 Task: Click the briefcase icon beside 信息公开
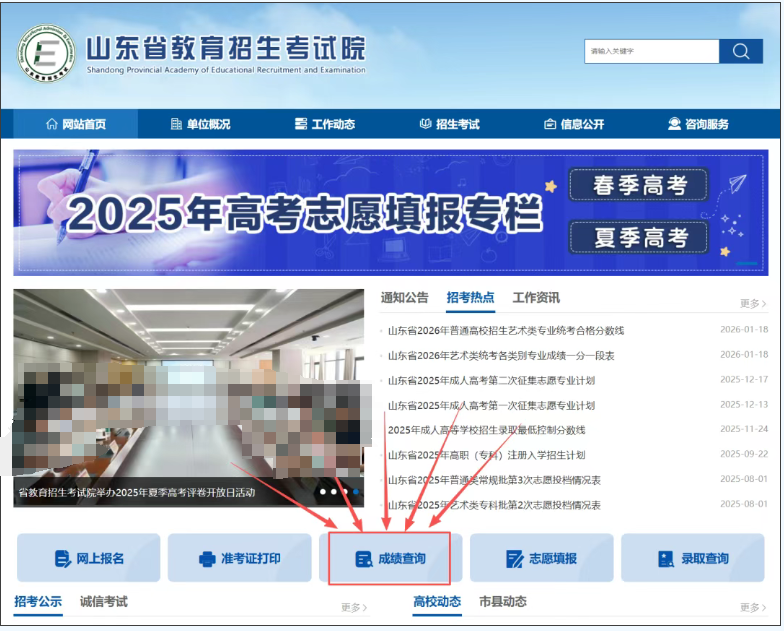550,124
